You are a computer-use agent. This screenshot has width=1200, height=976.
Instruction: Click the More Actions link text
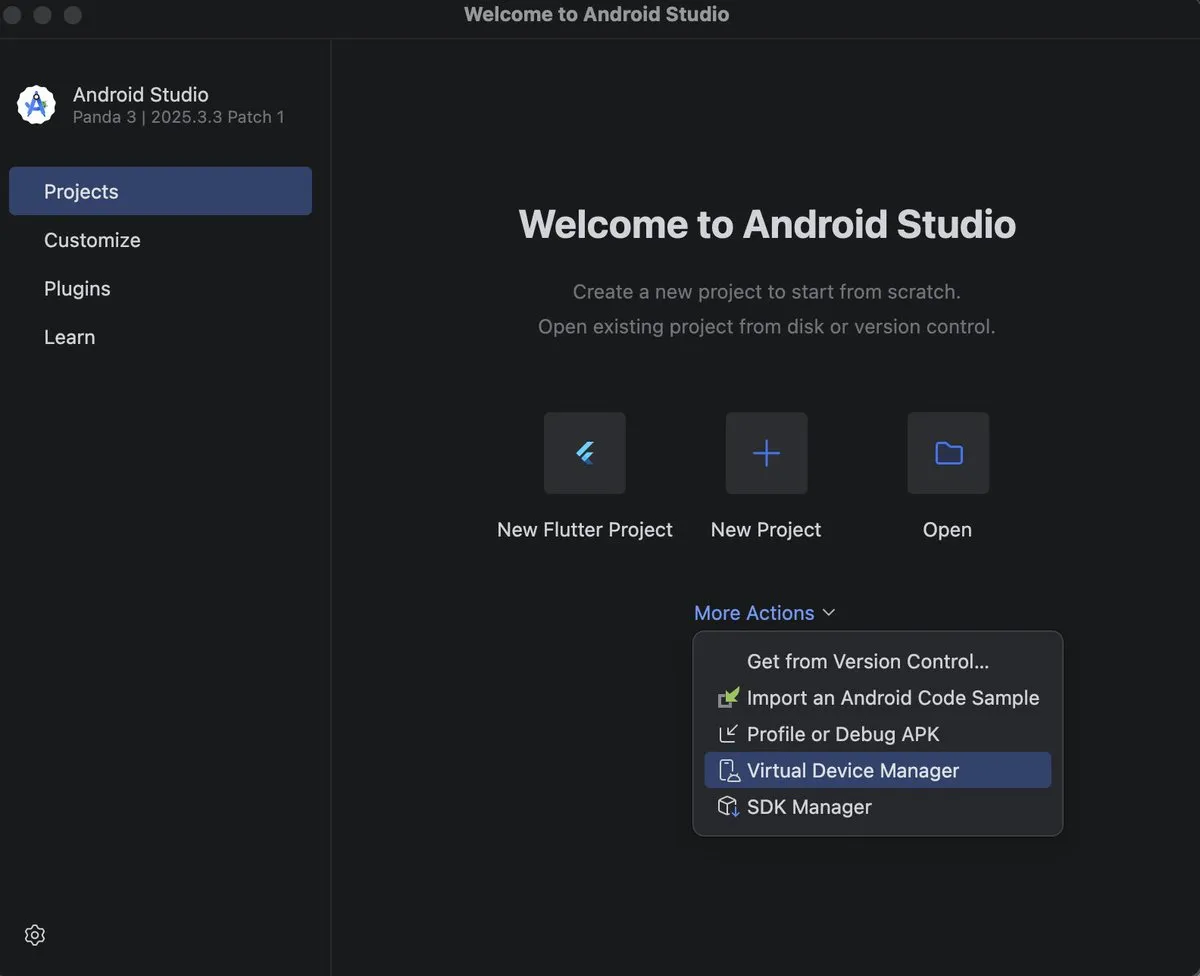coord(754,613)
